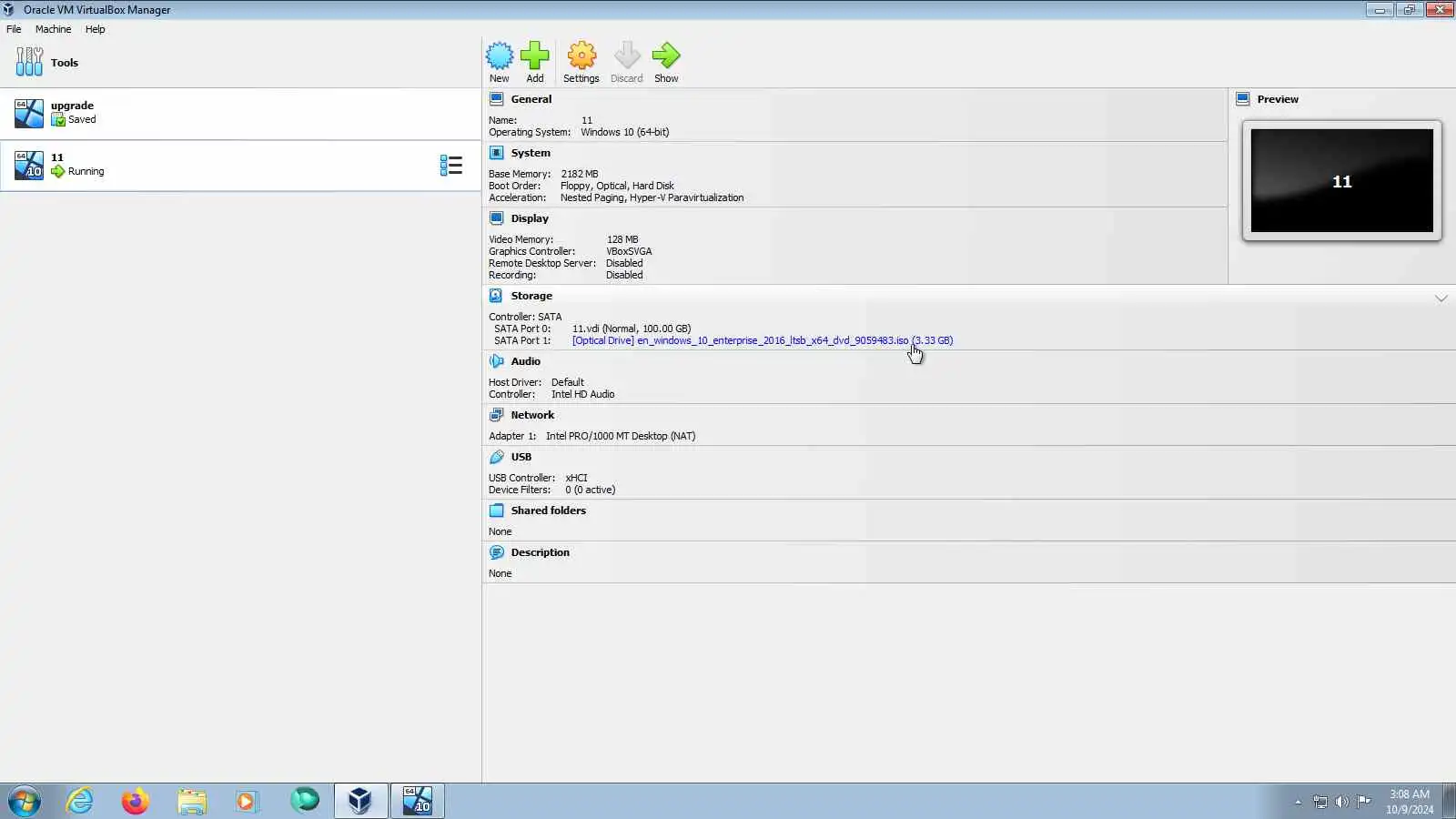Click the Preview section icon
Viewport: 1456px width, 819px height.
pyautogui.click(x=1243, y=99)
